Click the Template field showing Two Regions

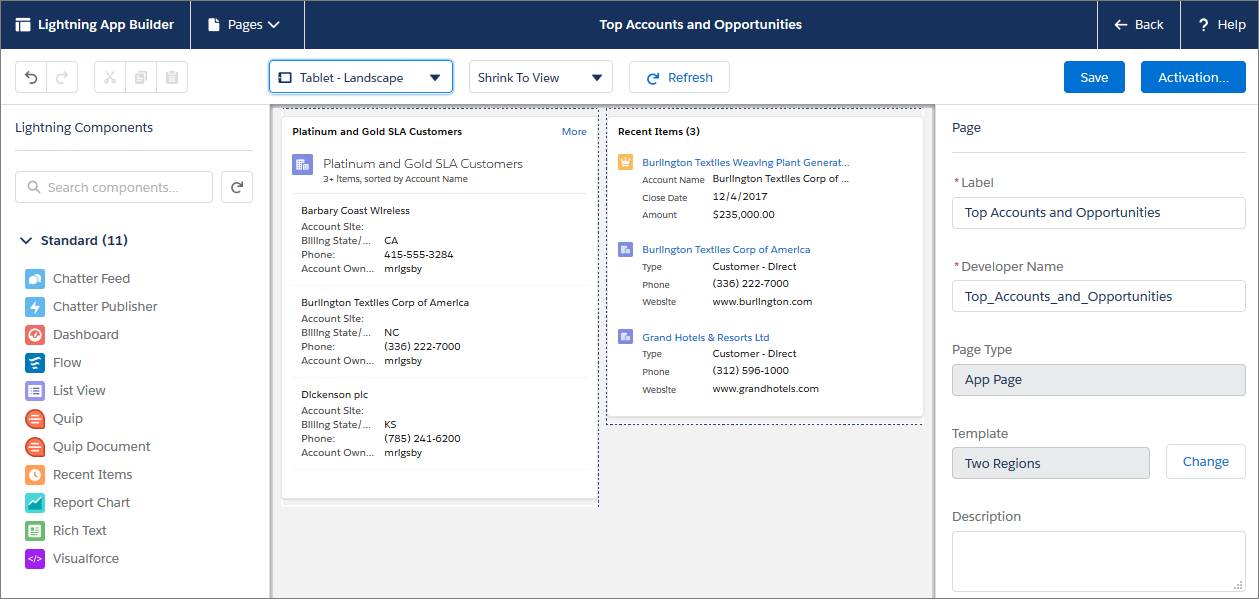tap(1051, 463)
